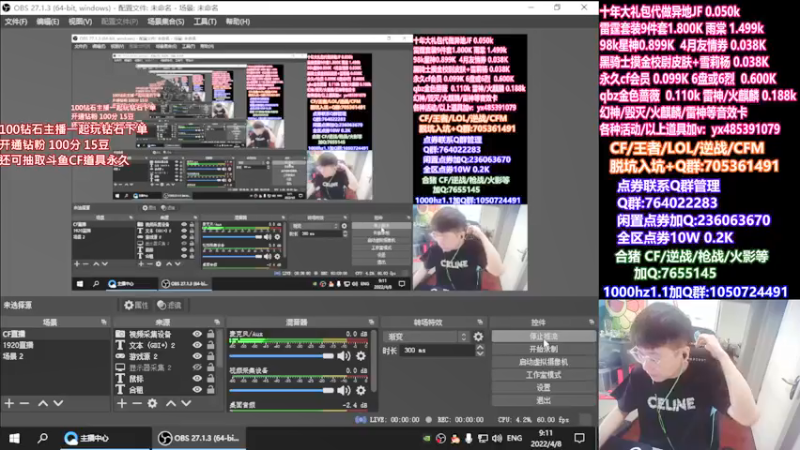Open 麦克风/Aux audio settings gear
Screen dimensions: 800x450
tap(361, 356)
